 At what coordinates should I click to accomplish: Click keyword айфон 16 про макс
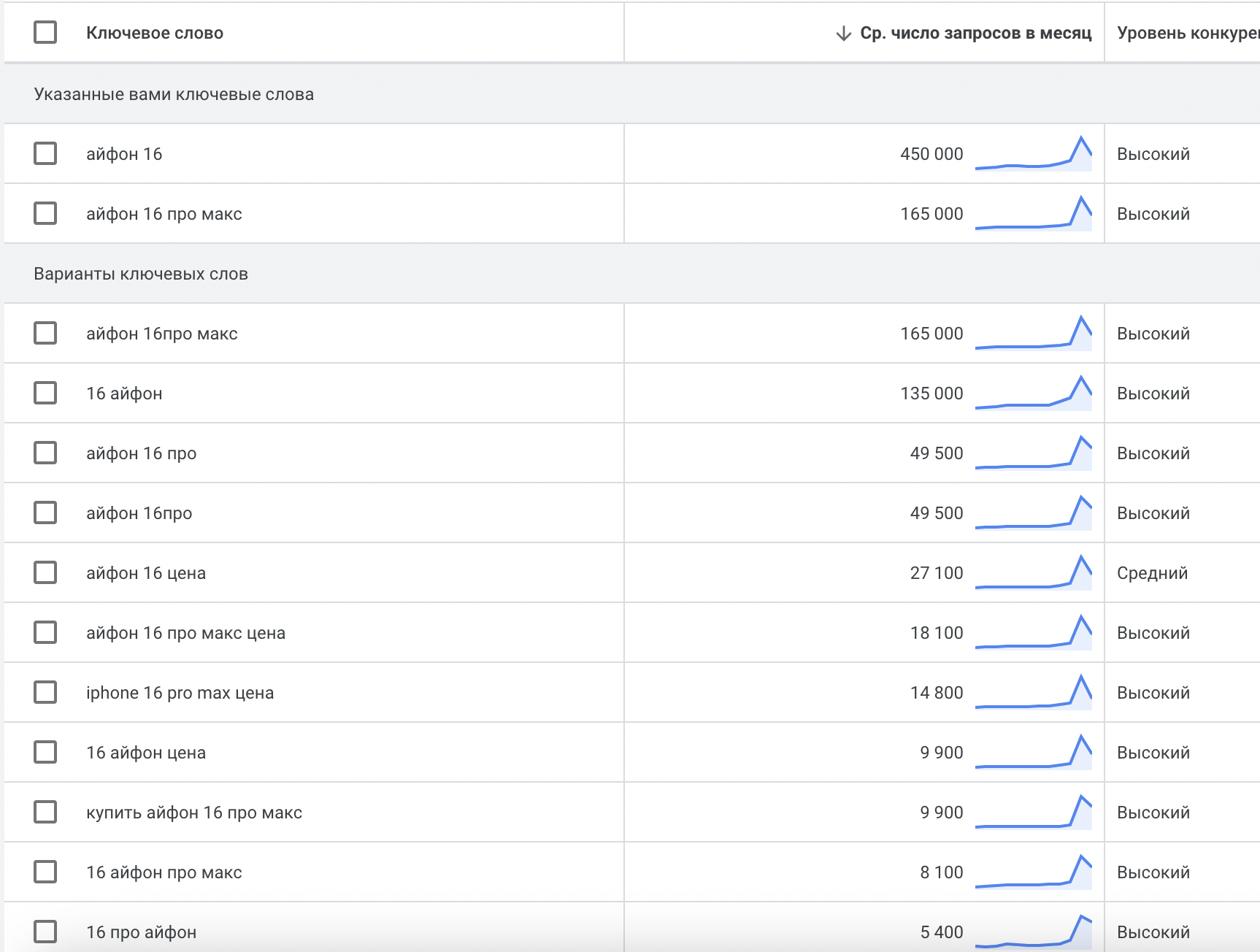coord(164,214)
